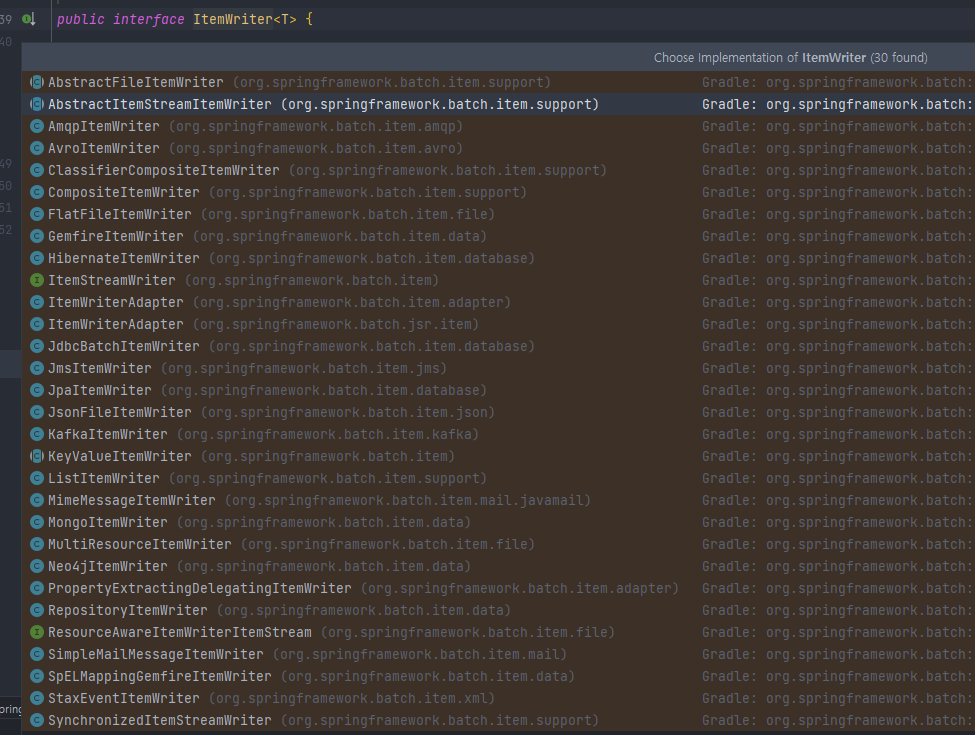Viewport: 975px width, 735px height.
Task: Click the class icon next to JpaItemWriter
Action: tap(37, 391)
